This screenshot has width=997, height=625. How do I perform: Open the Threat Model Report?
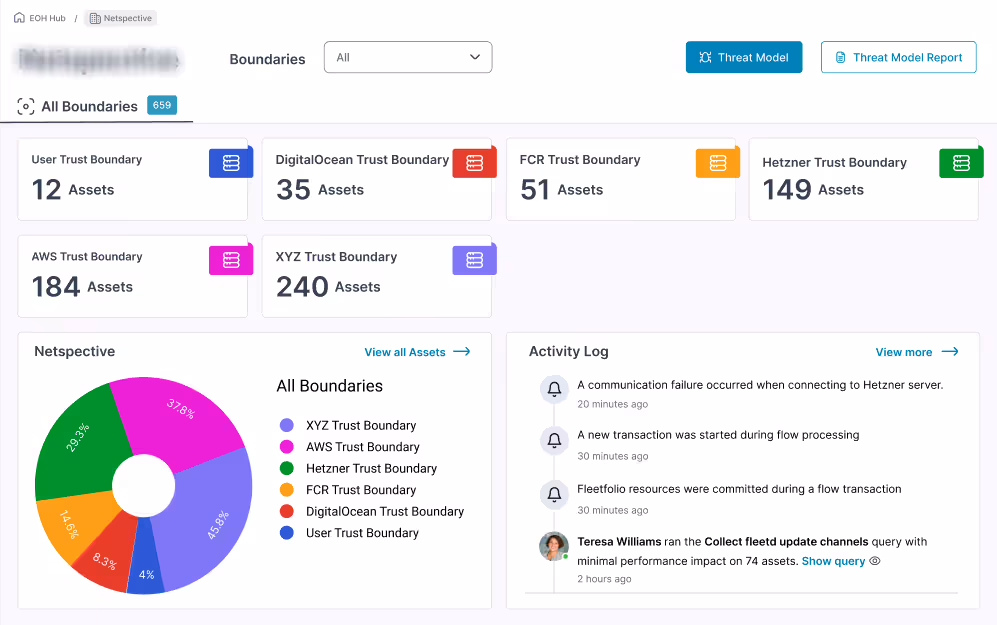(897, 57)
